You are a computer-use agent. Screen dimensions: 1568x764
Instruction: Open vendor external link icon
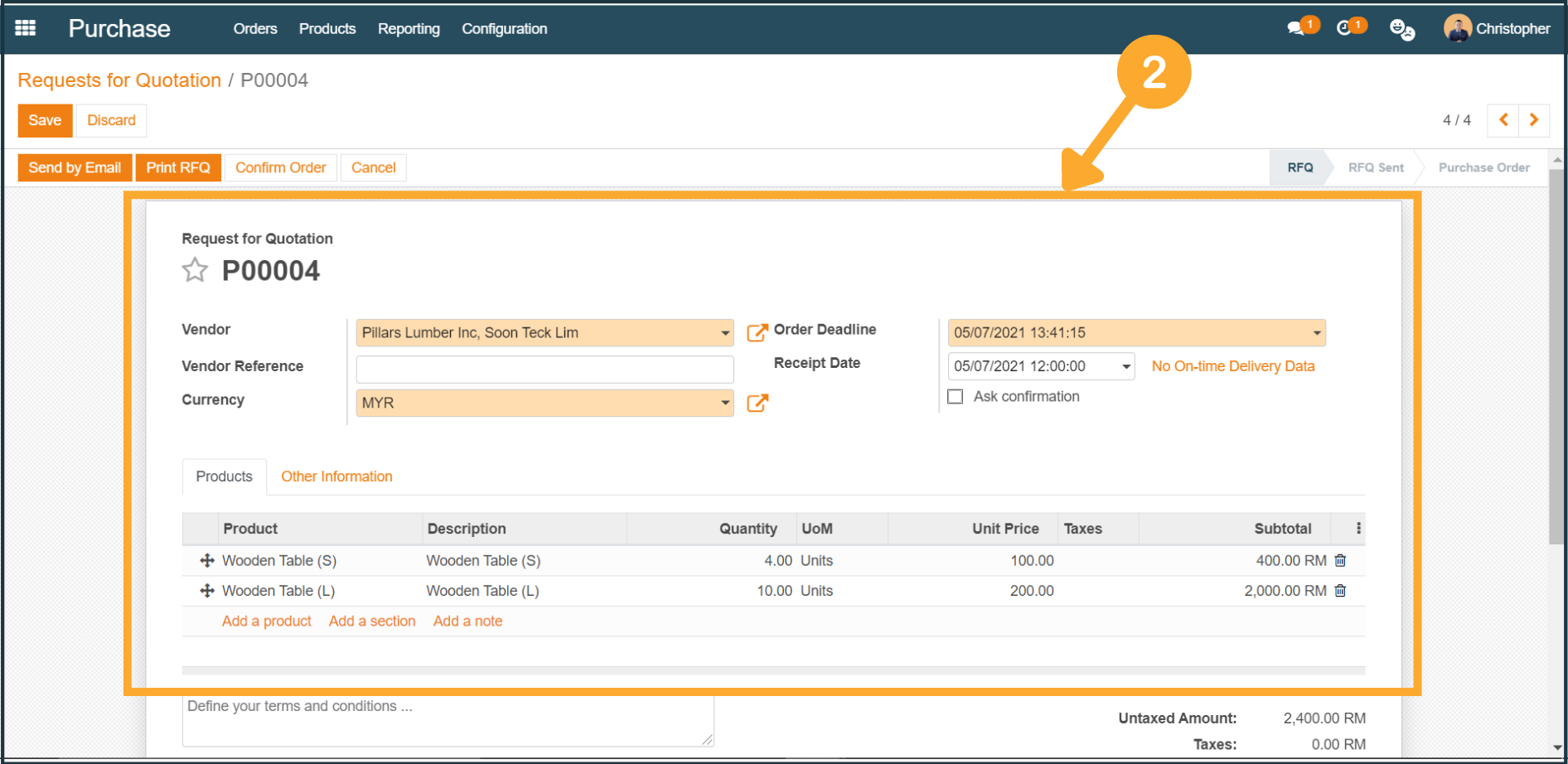point(757,332)
